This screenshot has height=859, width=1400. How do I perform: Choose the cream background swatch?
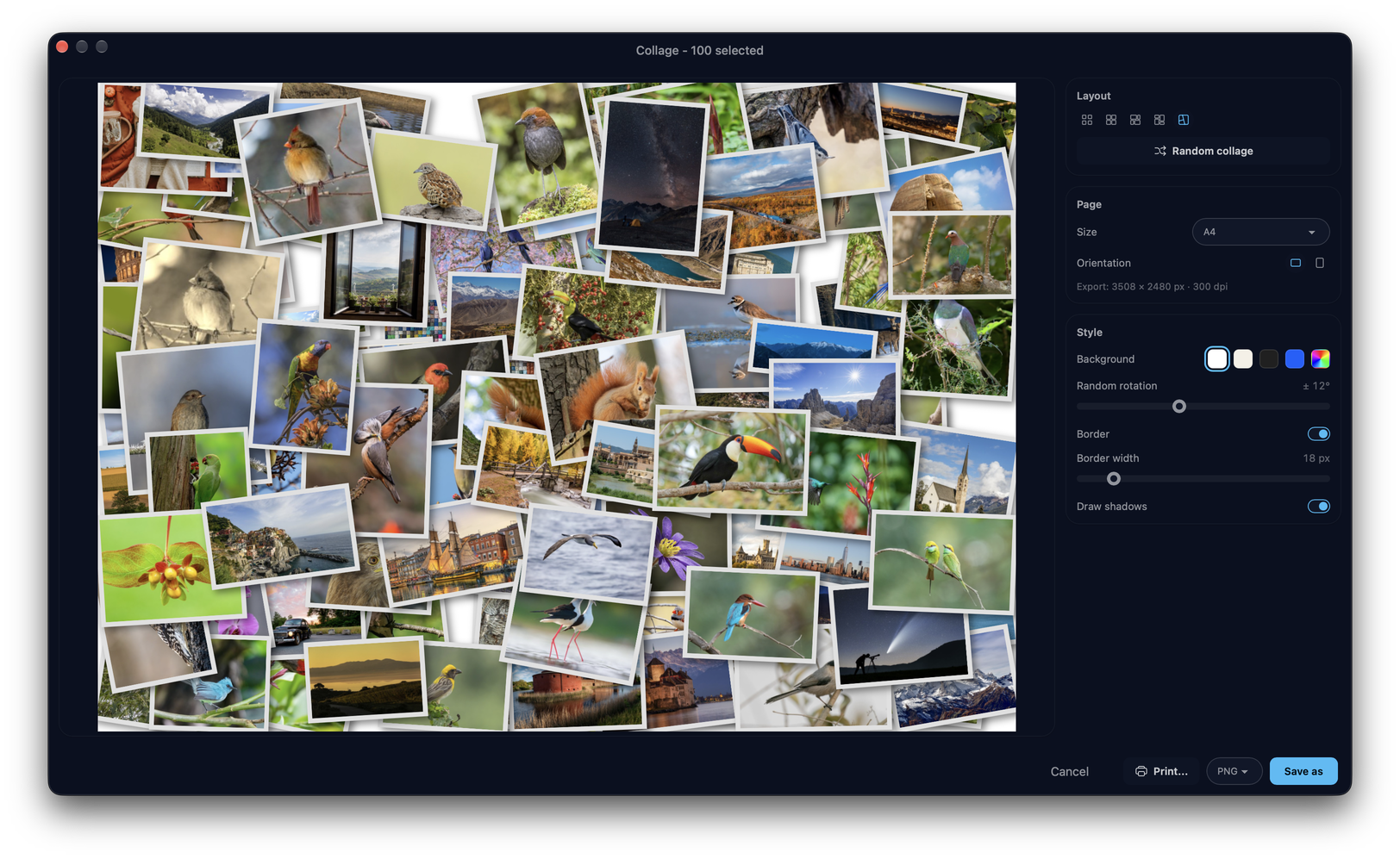1243,358
